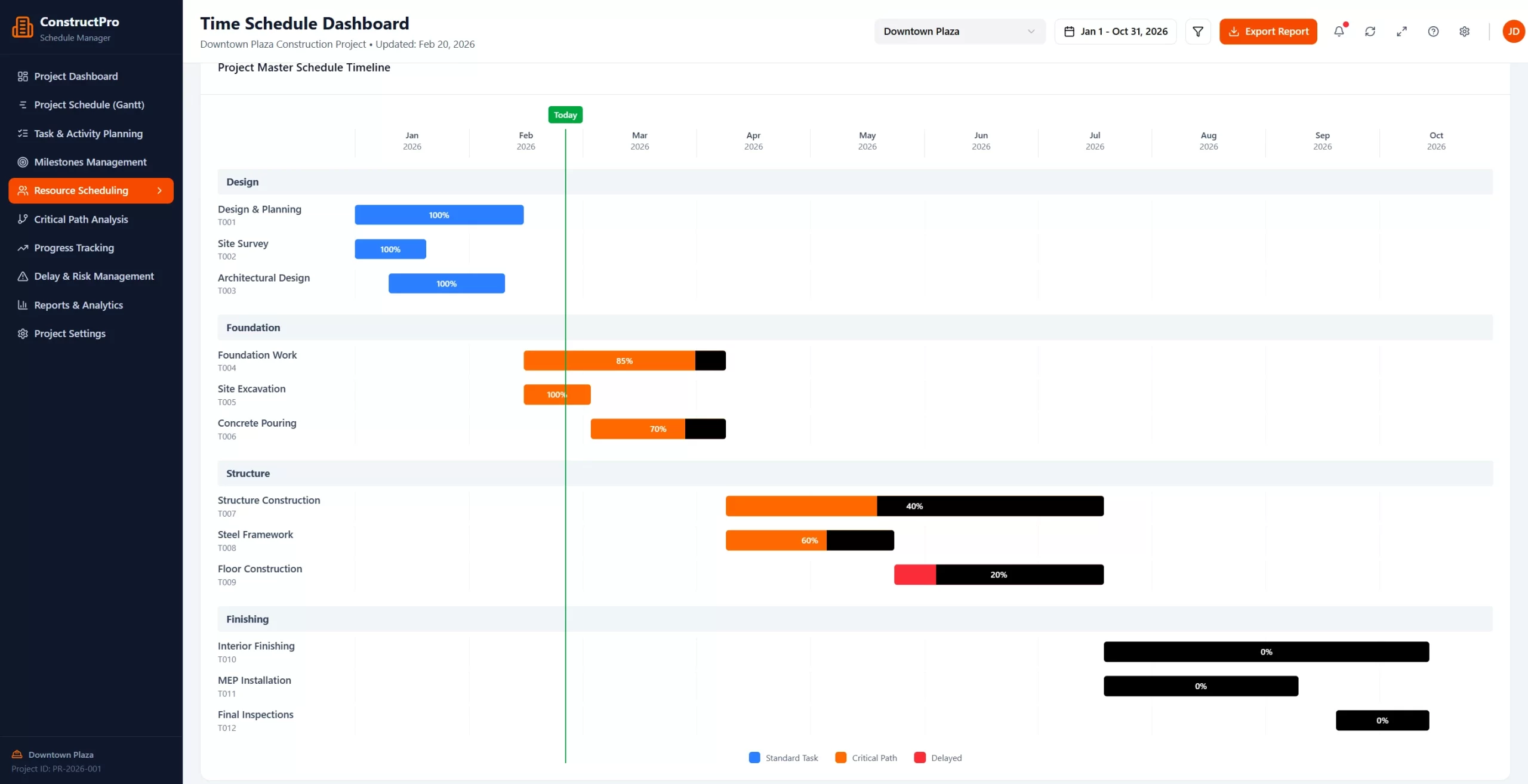Open Reports & Analytics

click(78, 305)
